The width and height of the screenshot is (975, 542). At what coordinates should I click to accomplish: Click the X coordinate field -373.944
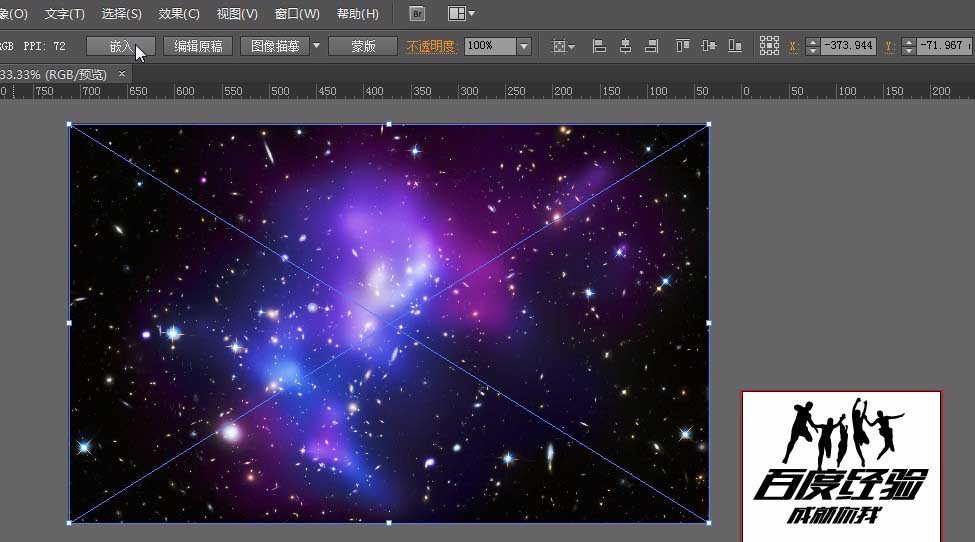pos(849,46)
